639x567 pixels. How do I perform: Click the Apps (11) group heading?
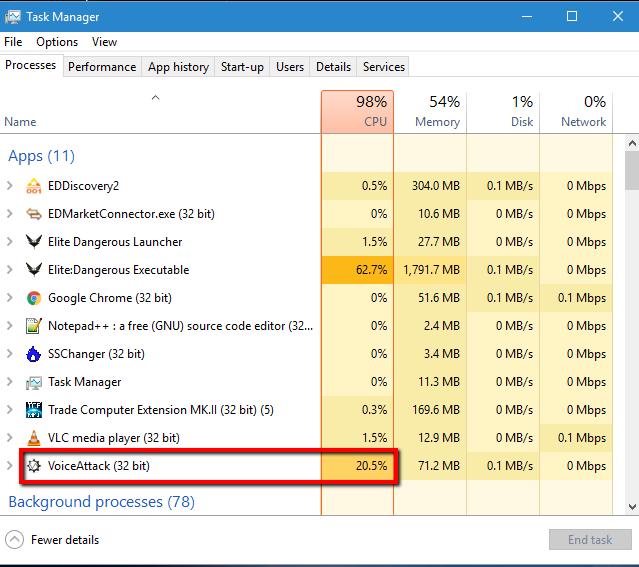click(x=42, y=156)
